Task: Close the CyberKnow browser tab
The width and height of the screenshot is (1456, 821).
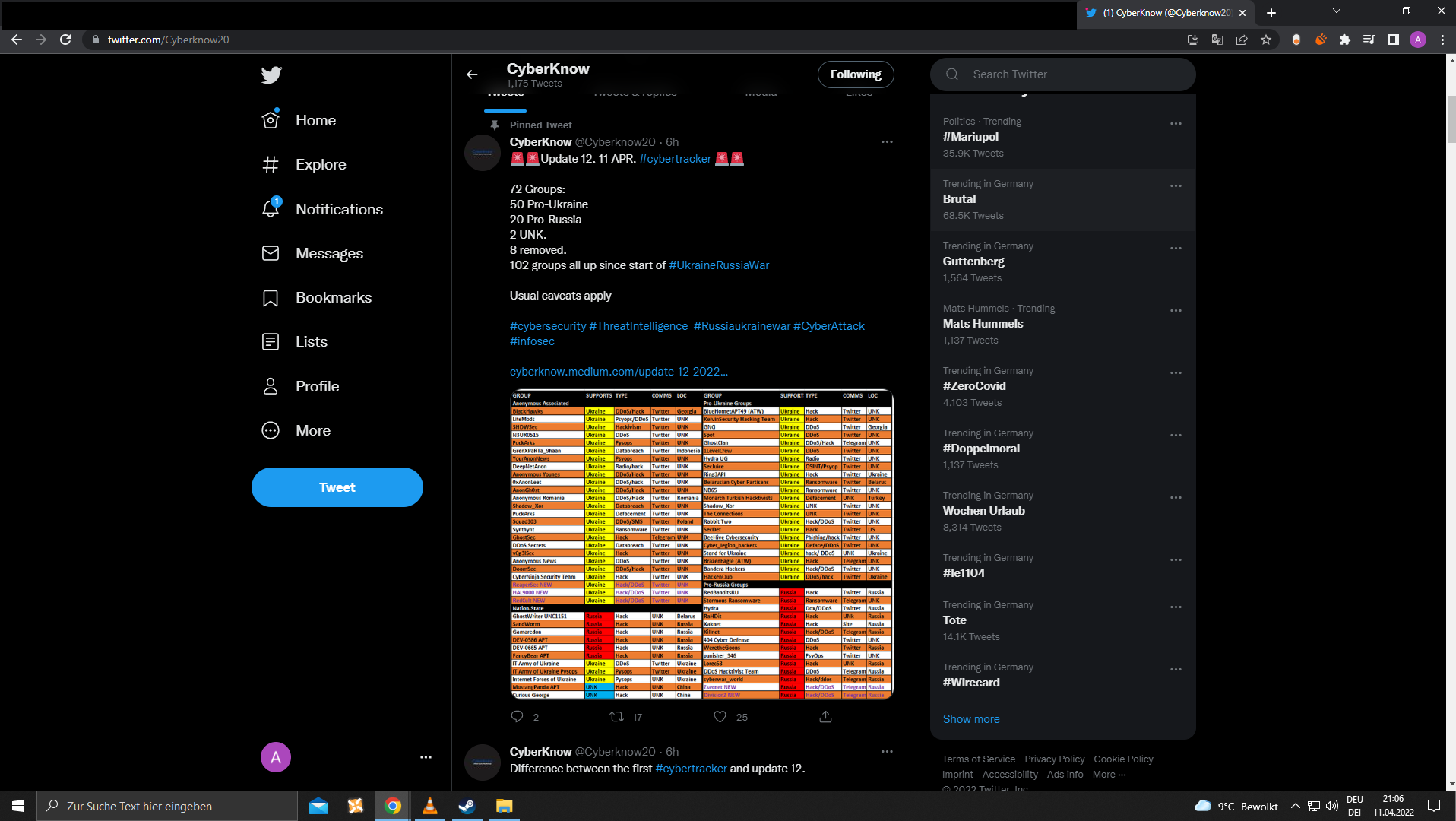Action: point(1242,13)
